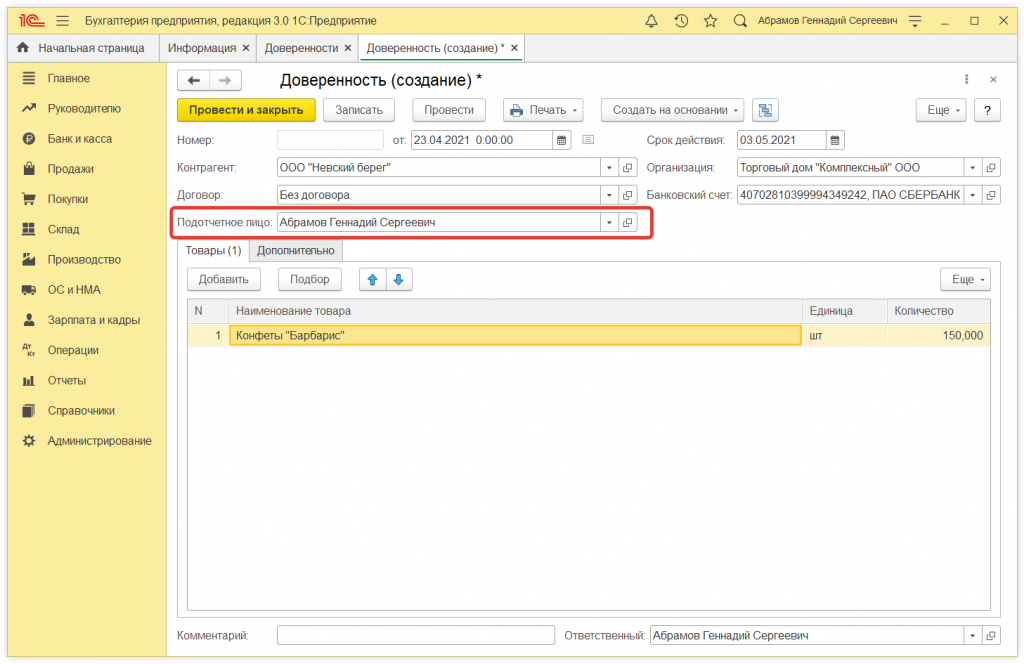The height and width of the screenshot is (664, 1024).
Task: Open the Продажи section in sidebar
Action: [70, 169]
